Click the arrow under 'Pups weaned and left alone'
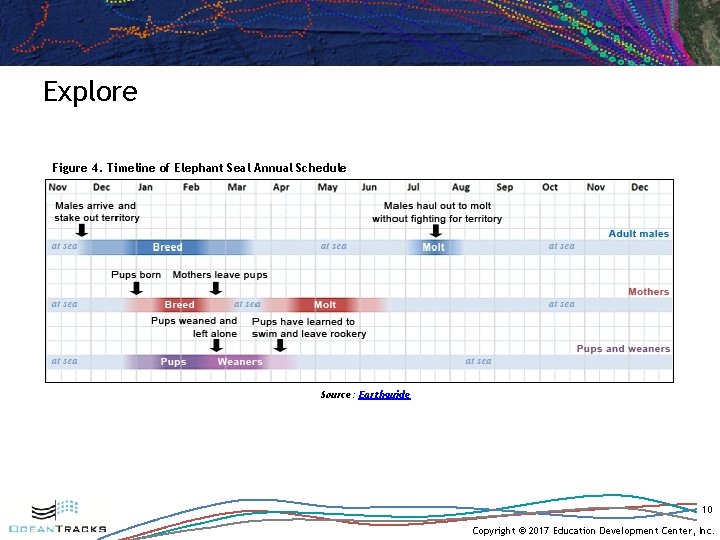 tap(216, 345)
